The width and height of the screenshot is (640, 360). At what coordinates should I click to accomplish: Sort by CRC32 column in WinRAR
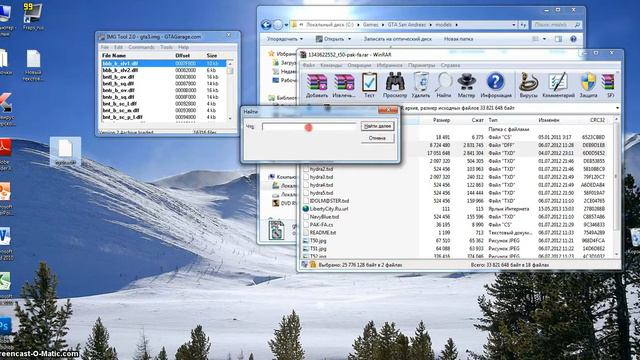coord(598,120)
